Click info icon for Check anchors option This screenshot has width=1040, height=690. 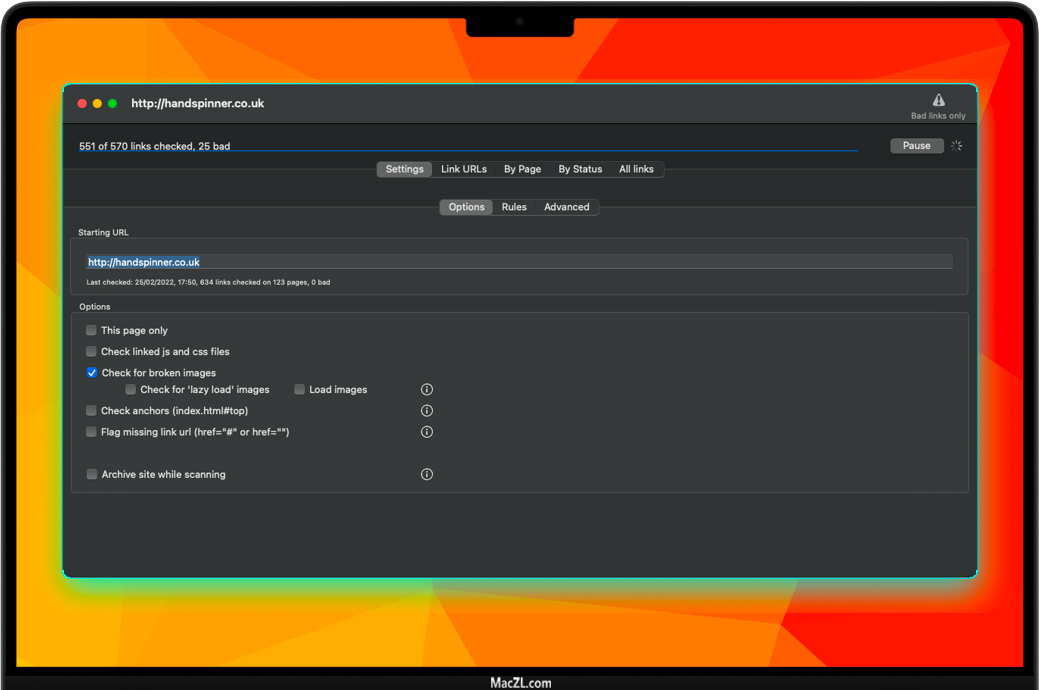point(427,410)
